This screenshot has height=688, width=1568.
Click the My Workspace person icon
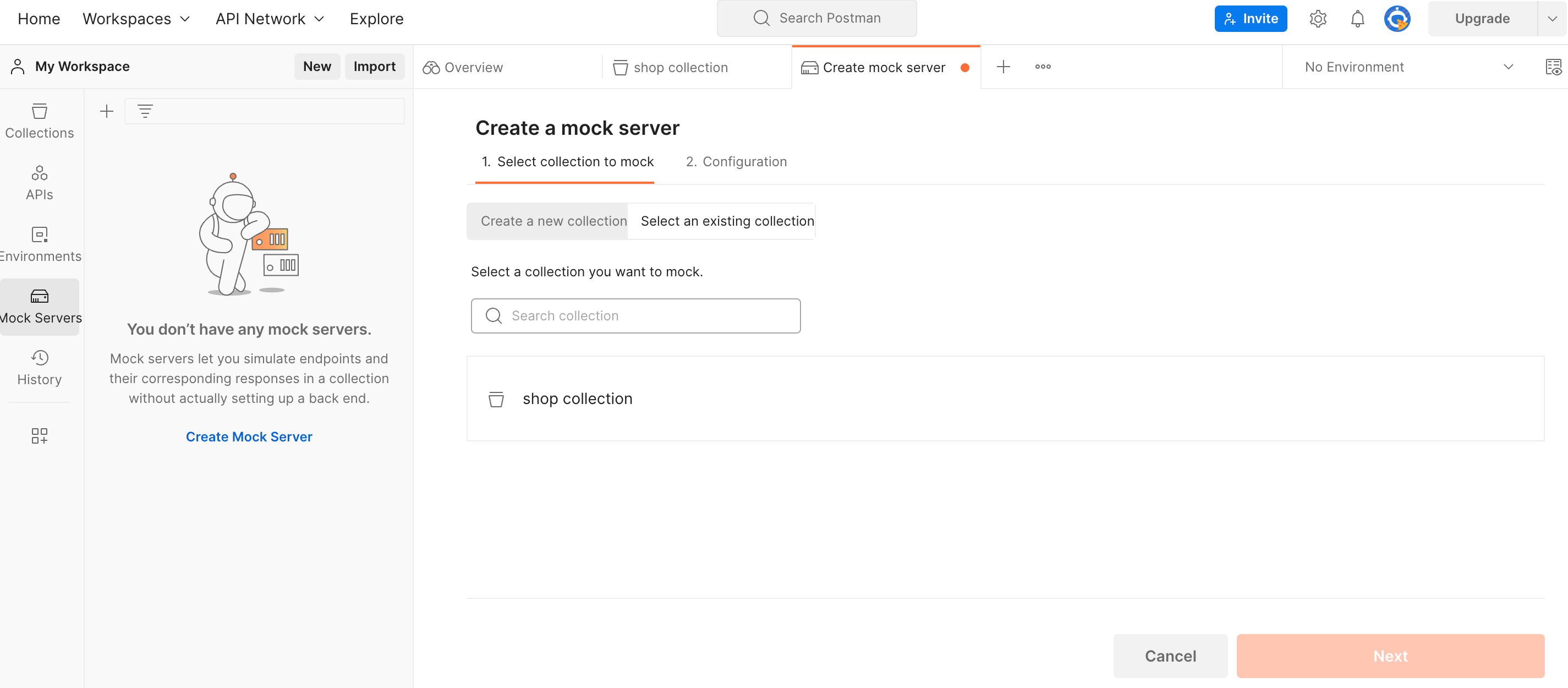(18, 65)
